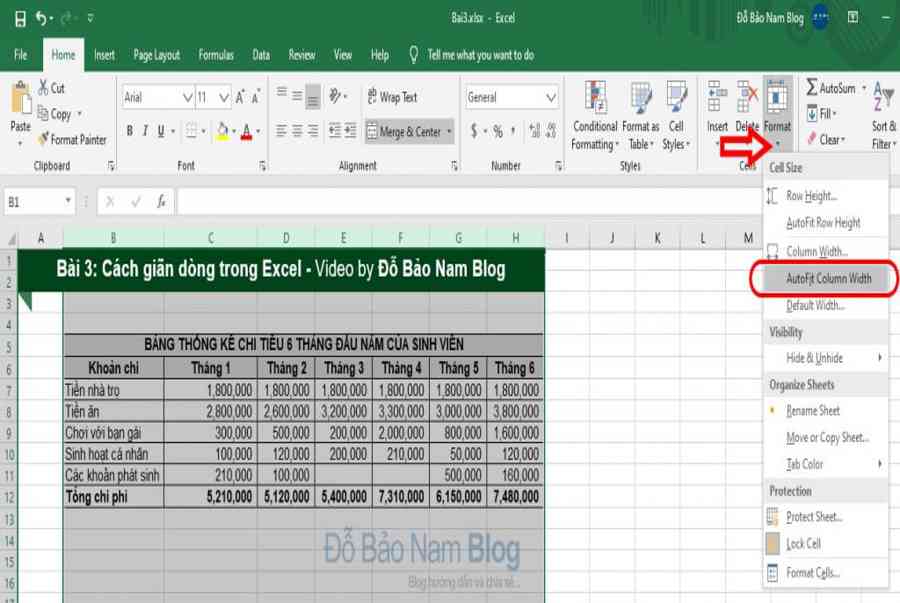900x603 pixels.
Task: Open Format as Table gallery
Action: click(641, 116)
